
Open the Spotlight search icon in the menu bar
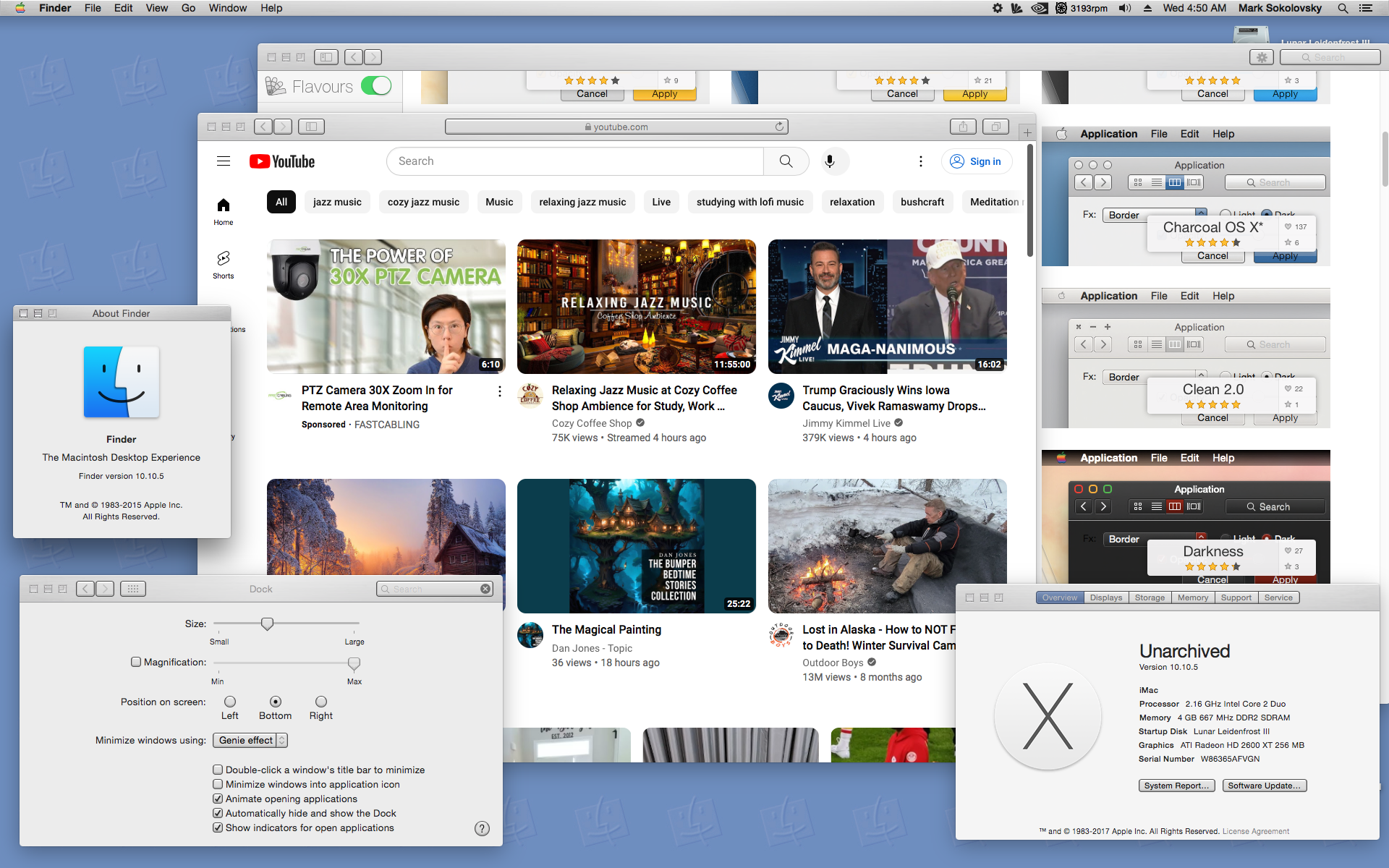pos(1343,8)
